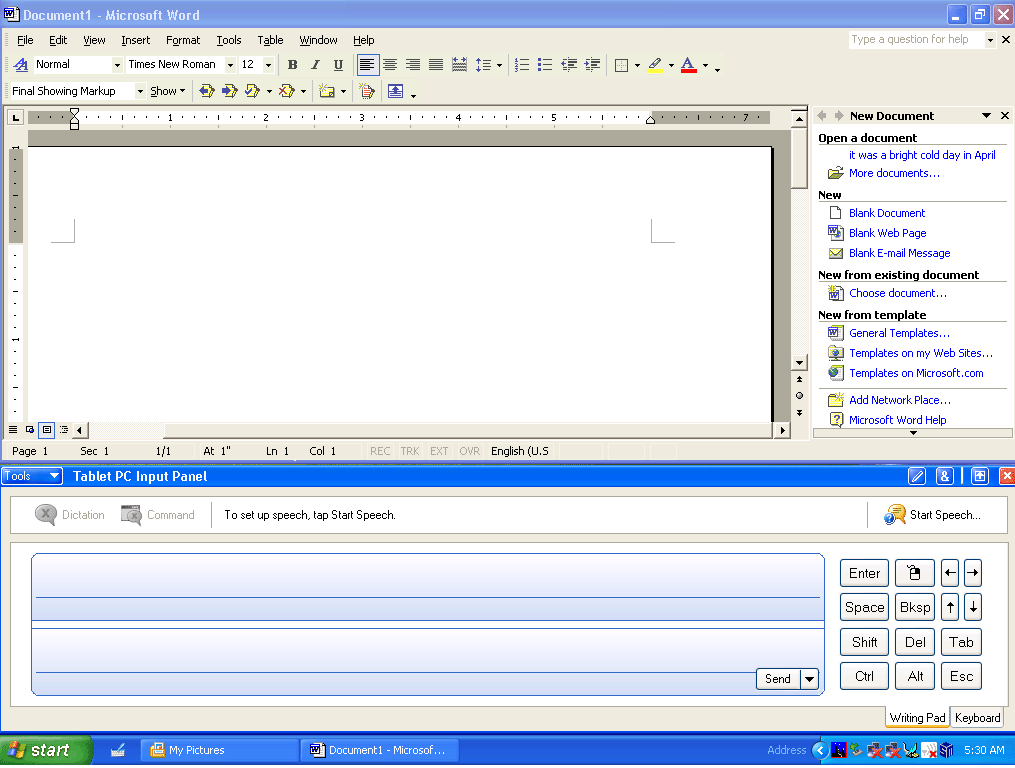Click the General Templates link

pyautogui.click(x=899, y=333)
